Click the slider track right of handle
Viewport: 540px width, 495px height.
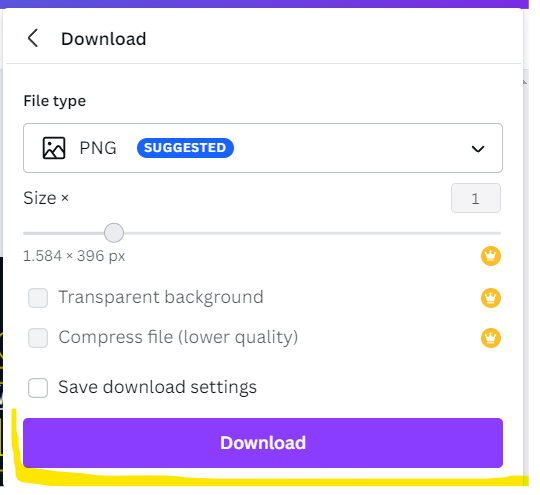pyautogui.click(x=312, y=233)
